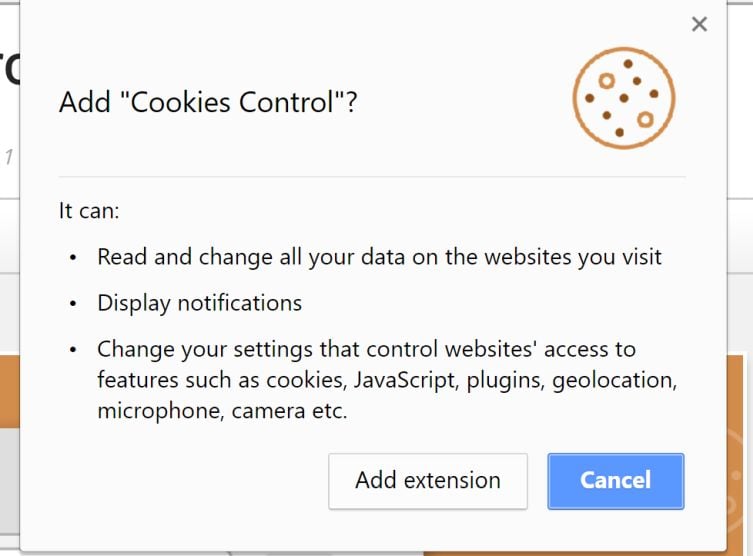Click the Add "Cookies Control"? title text
753x556 pixels.
click(x=208, y=102)
